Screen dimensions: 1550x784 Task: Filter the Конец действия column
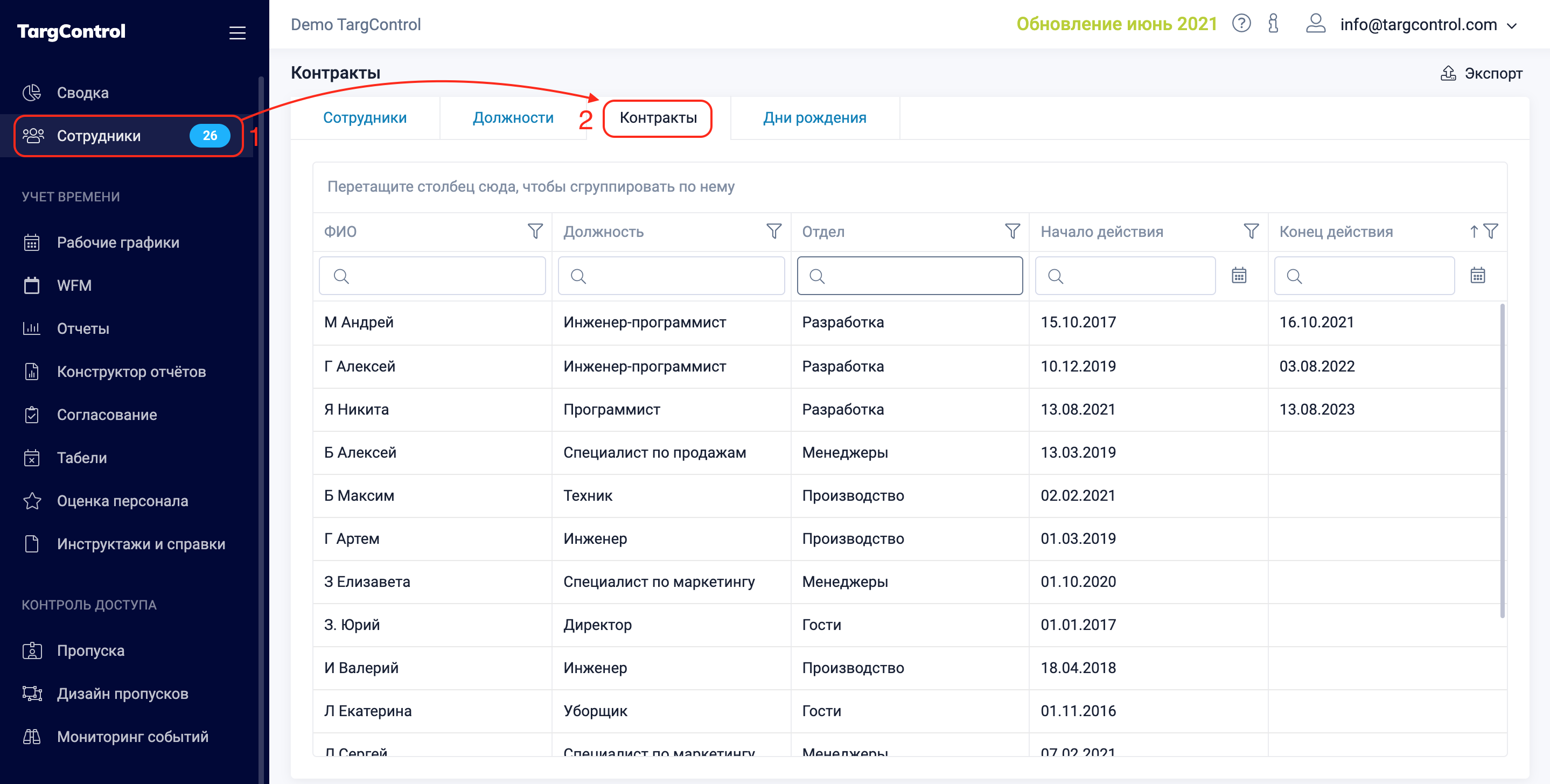click(1491, 231)
